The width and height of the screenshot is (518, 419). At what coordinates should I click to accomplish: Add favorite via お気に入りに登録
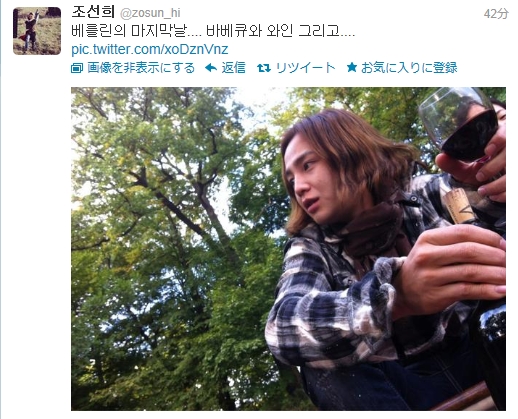409,68
